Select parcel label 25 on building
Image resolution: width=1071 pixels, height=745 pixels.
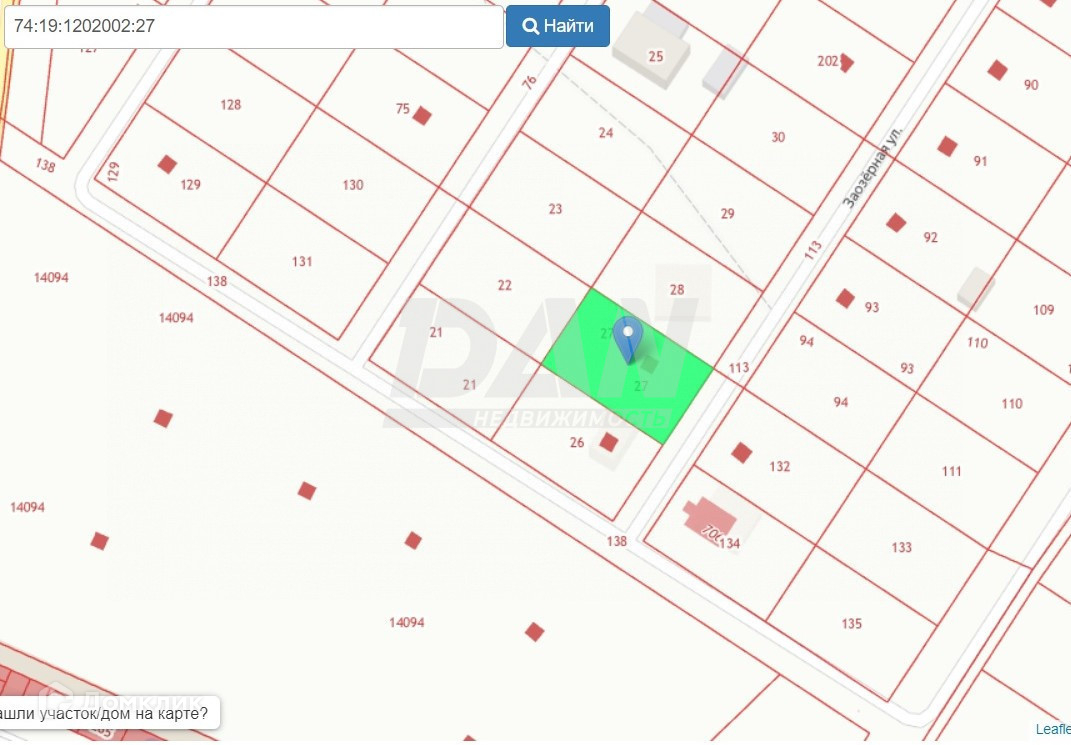tap(656, 56)
